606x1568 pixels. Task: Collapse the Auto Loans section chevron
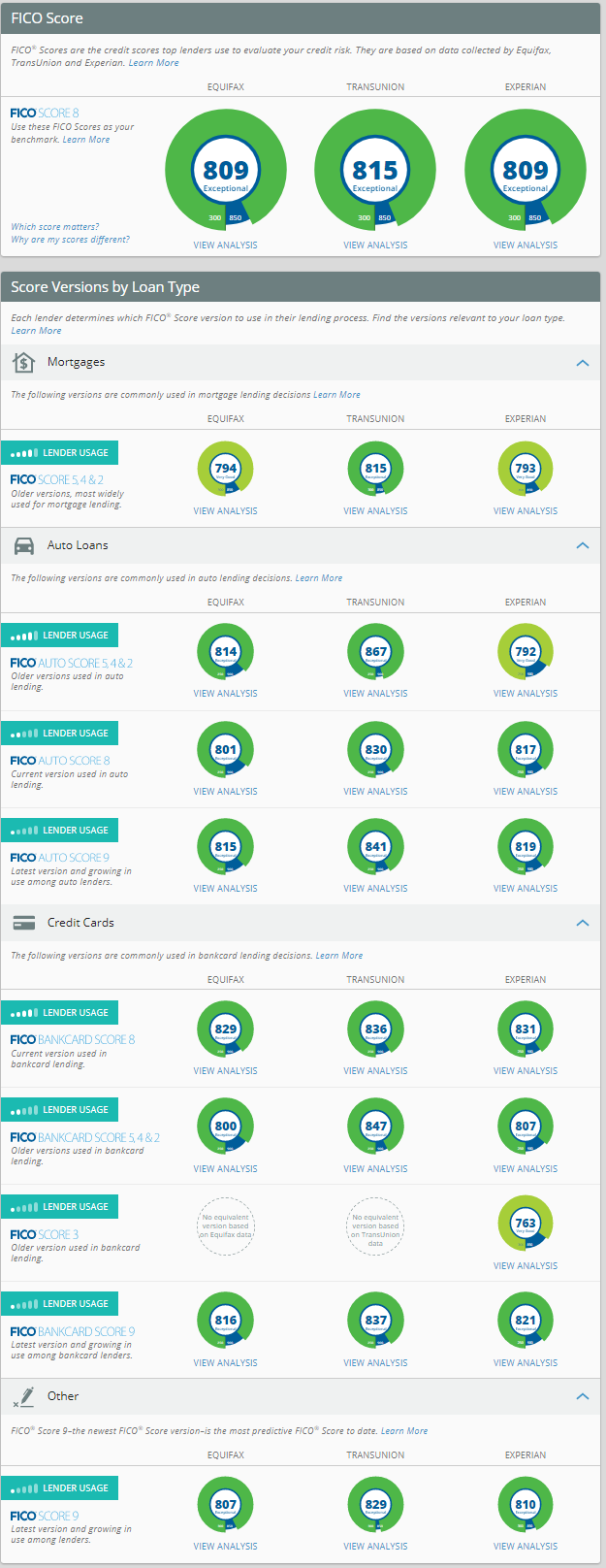582,545
